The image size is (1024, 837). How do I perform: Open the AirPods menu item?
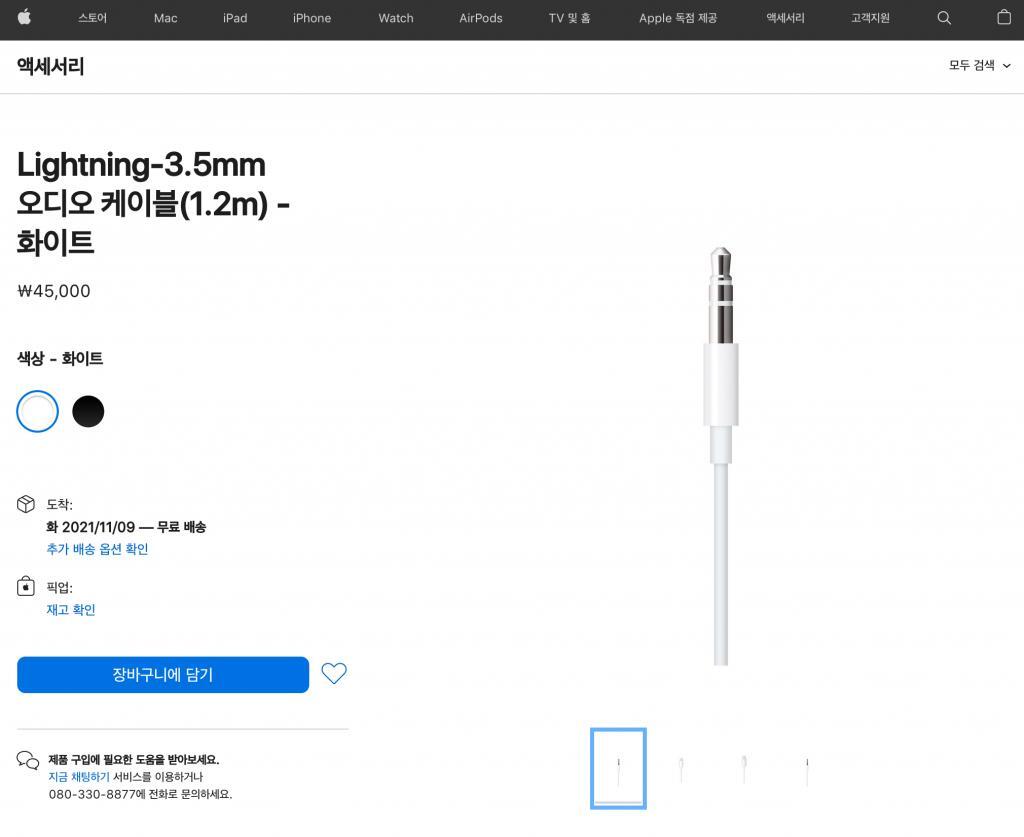pos(481,18)
